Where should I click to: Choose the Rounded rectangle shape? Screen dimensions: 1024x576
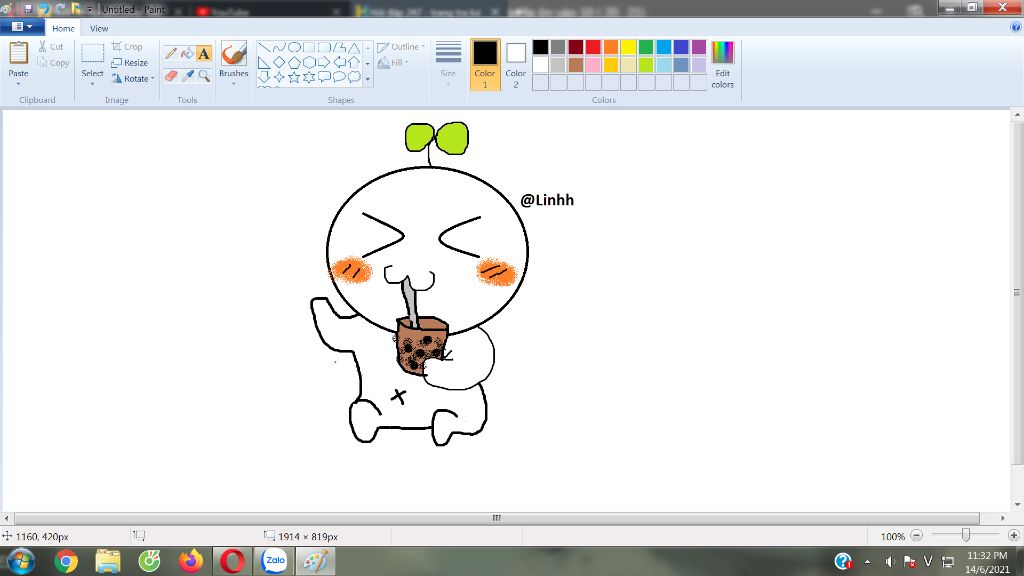pyautogui.click(x=324, y=47)
